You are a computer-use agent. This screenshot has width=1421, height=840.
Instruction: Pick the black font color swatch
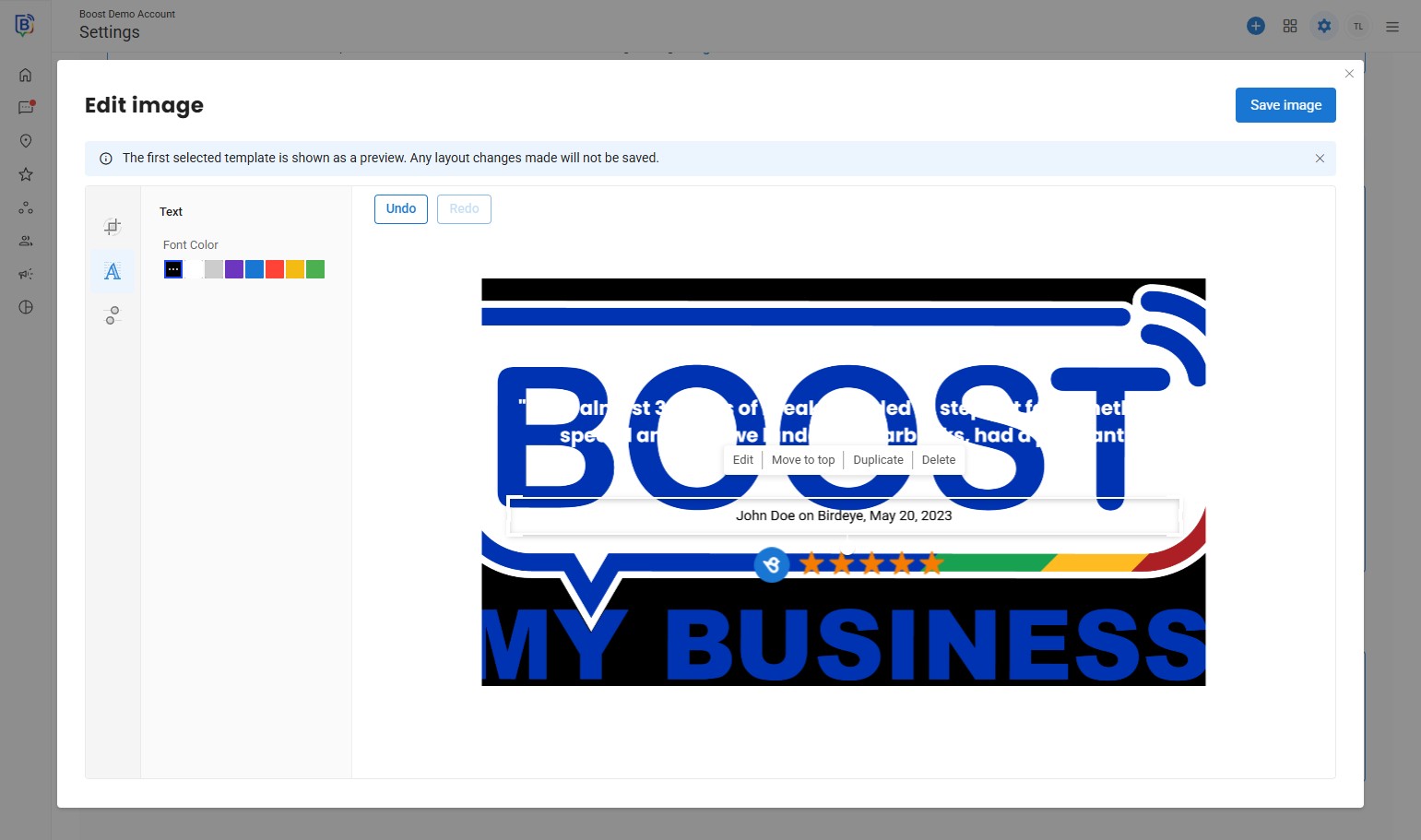(x=173, y=269)
